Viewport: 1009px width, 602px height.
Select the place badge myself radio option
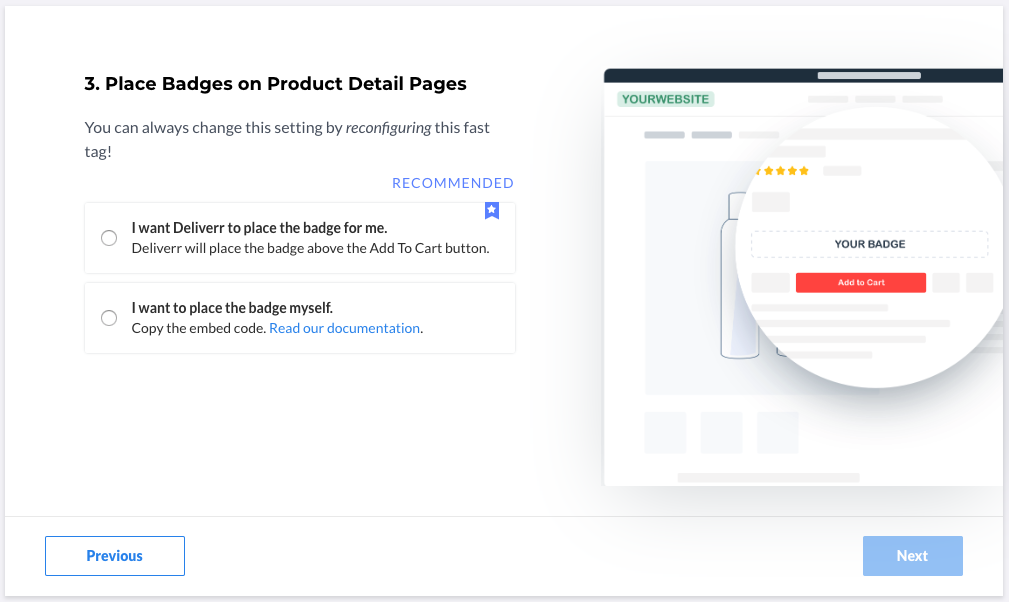click(x=109, y=318)
